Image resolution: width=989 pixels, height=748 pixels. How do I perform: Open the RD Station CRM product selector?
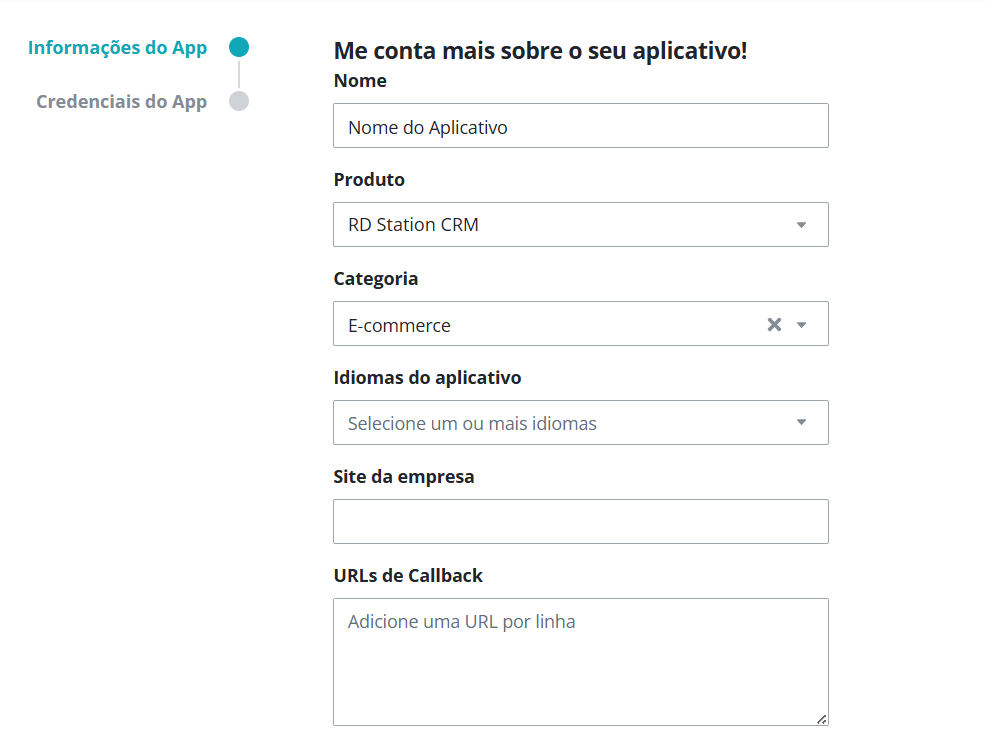tap(560, 225)
